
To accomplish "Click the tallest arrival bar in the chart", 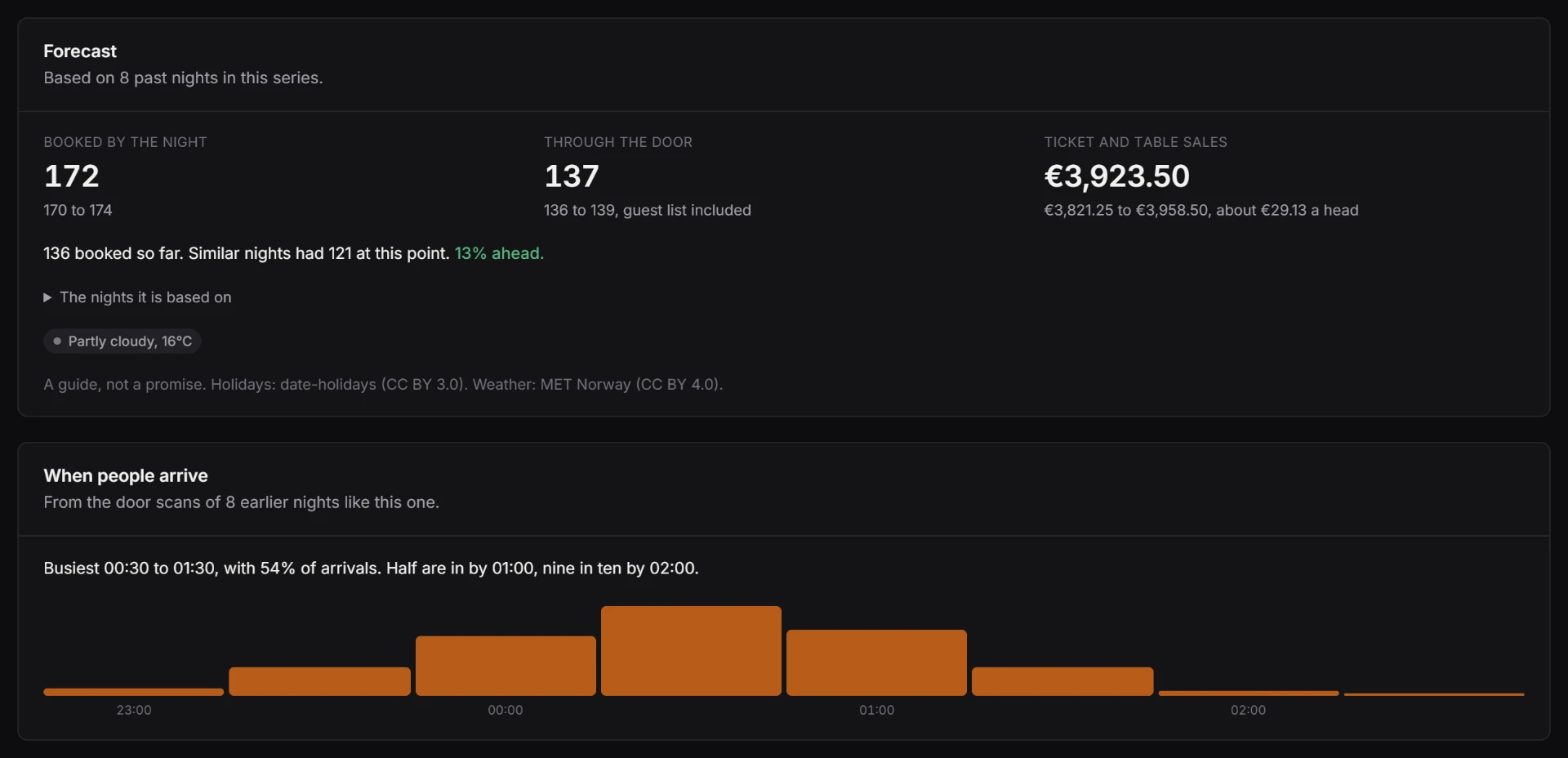I will pos(691,651).
